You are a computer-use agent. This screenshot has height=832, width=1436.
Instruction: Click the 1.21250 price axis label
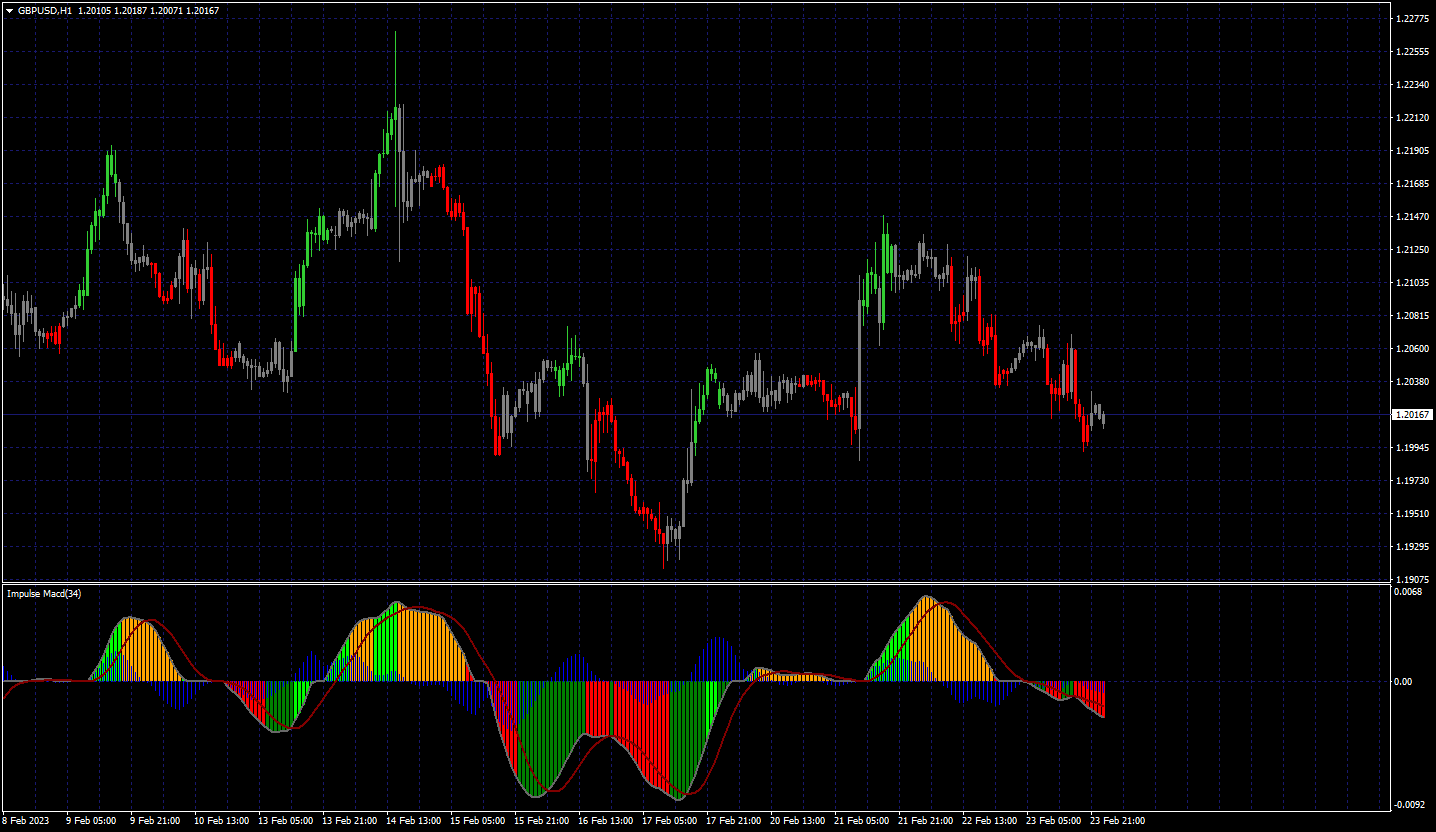(x=1412, y=249)
